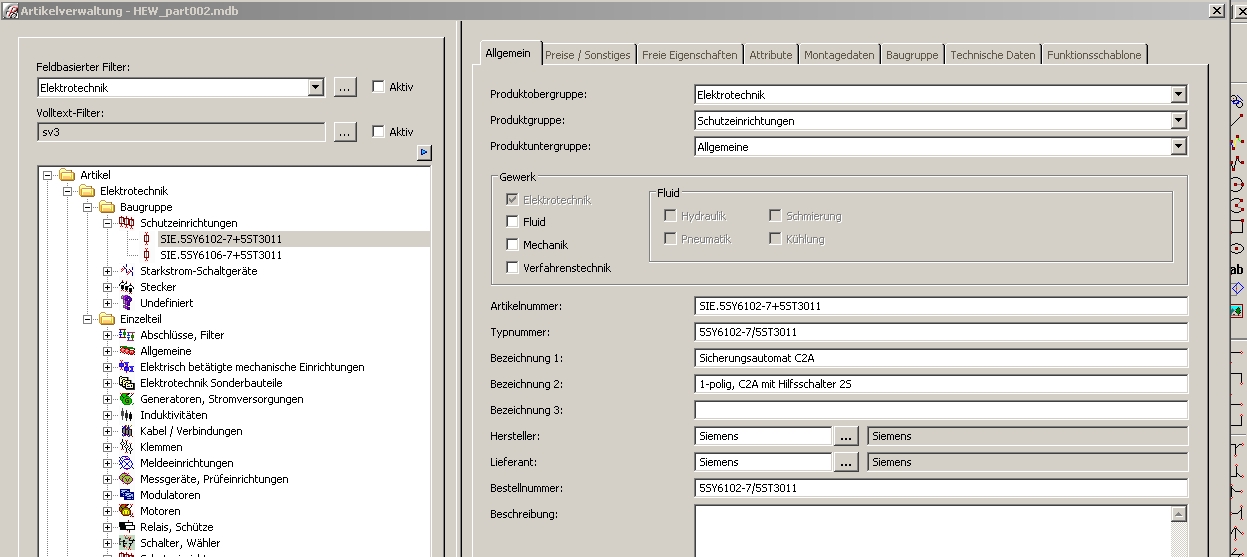Click the Motoren category icon

[127, 511]
